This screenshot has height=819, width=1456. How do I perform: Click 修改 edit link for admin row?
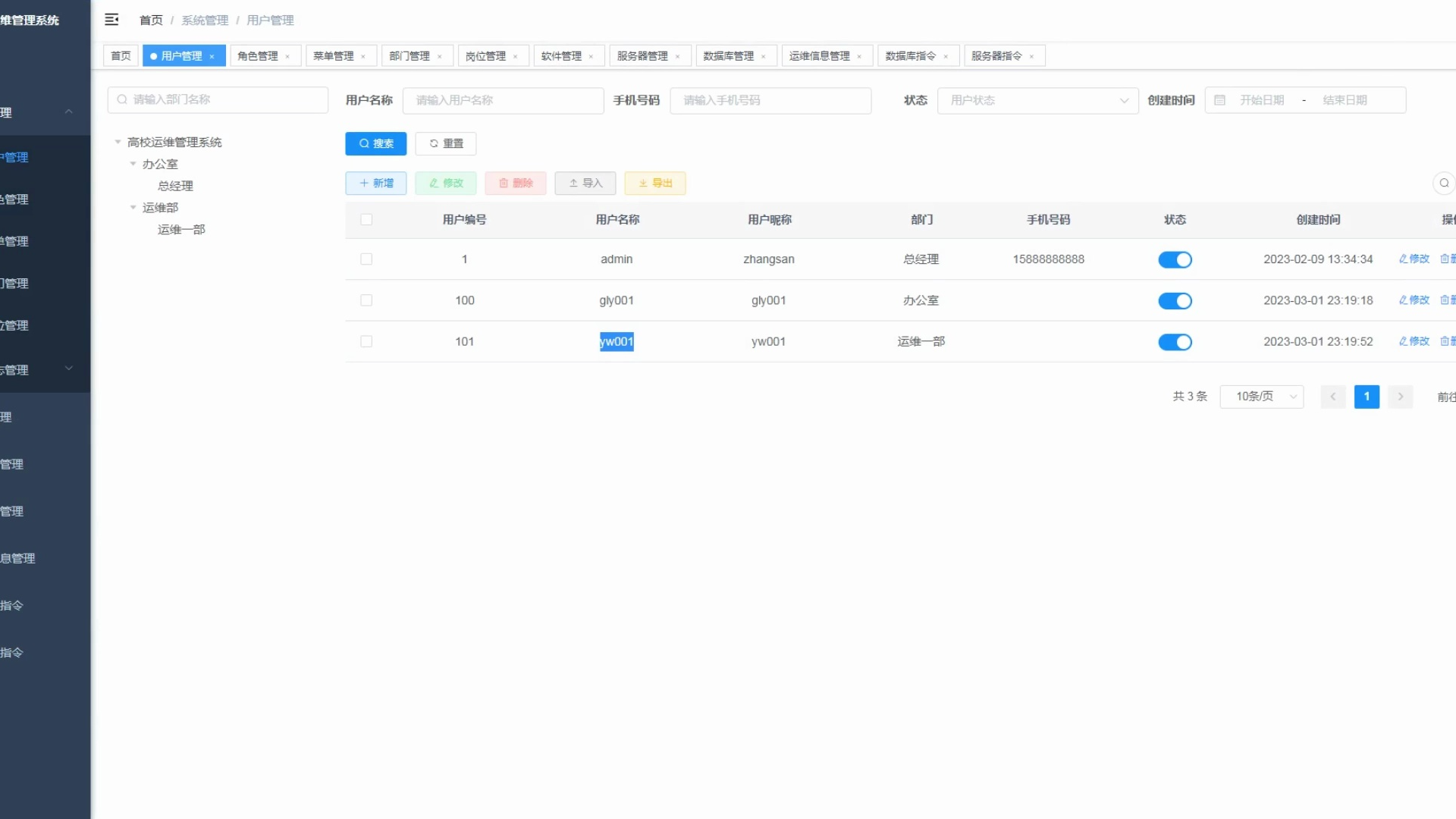pos(1414,259)
